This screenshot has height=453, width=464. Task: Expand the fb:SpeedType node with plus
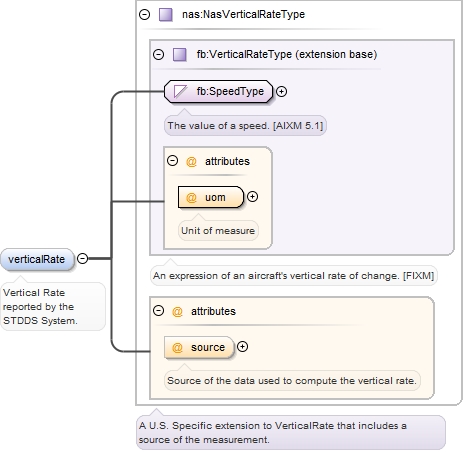(282, 91)
